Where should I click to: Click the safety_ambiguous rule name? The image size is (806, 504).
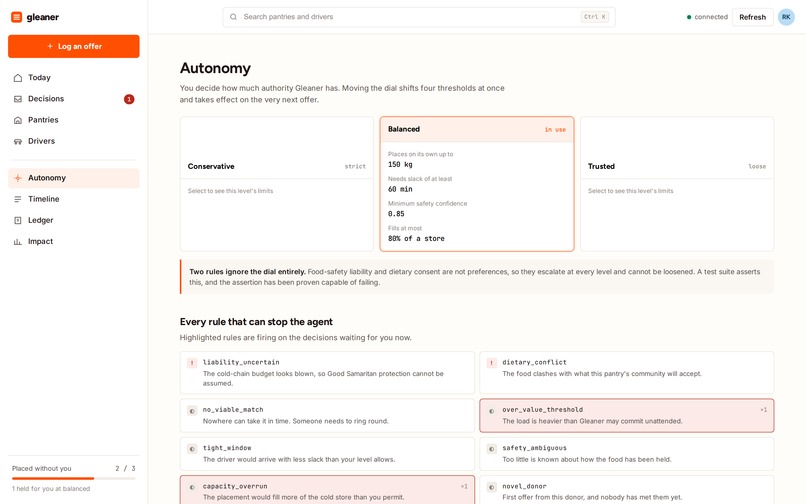coord(535,448)
